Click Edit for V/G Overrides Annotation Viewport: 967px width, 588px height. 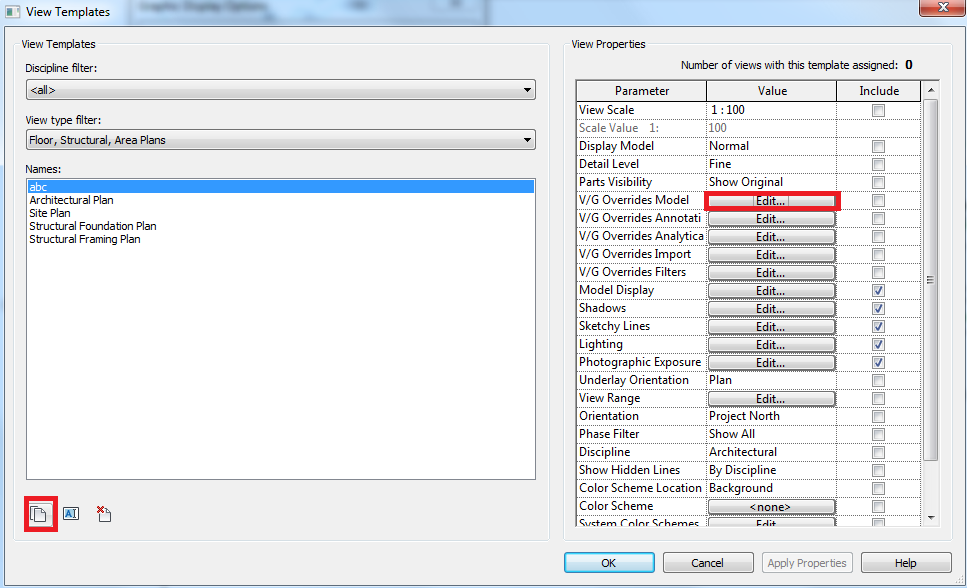[x=771, y=219]
